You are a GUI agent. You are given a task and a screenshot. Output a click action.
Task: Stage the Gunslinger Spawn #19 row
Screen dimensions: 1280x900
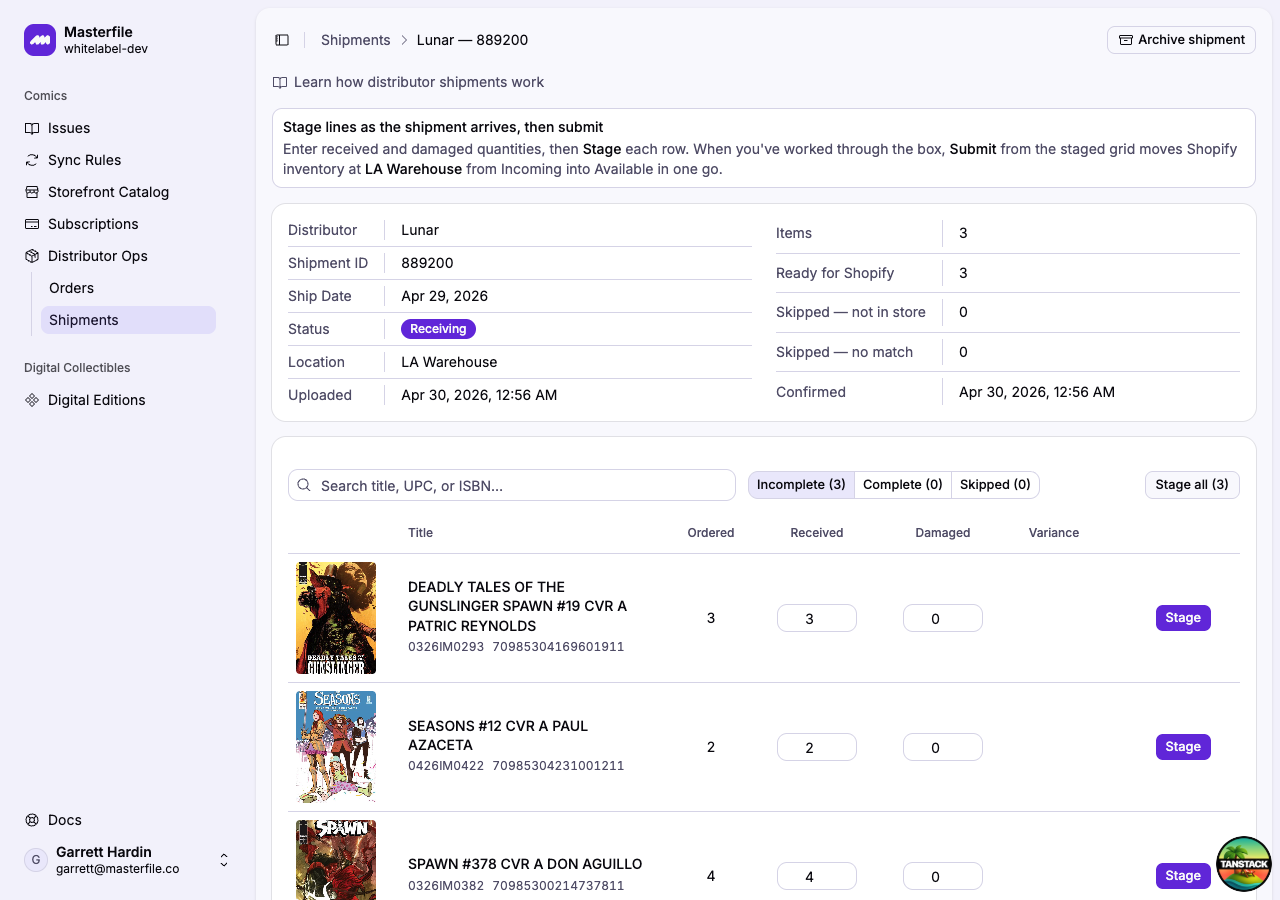[1183, 618]
